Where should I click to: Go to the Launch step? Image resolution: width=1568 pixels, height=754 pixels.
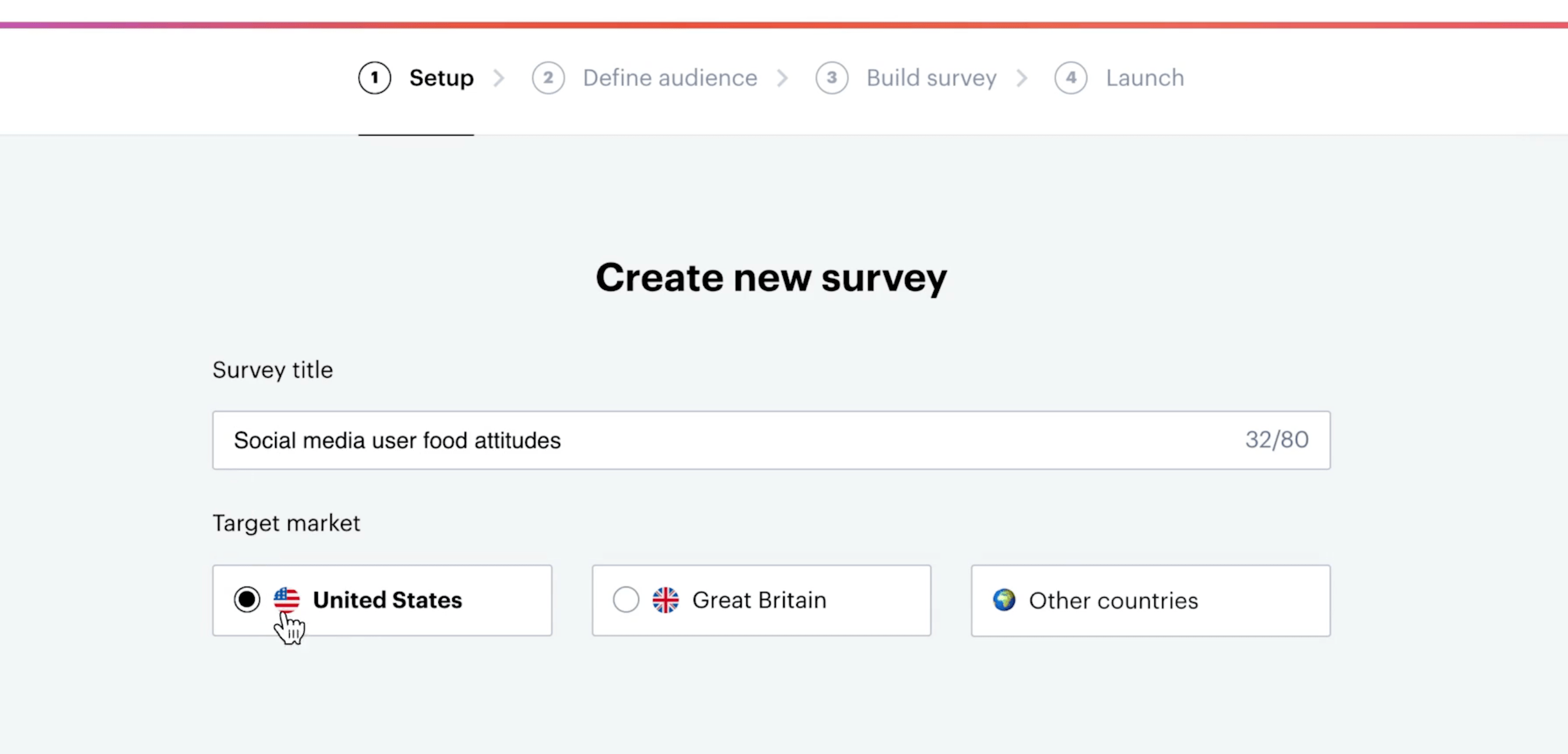(1144, 77)
